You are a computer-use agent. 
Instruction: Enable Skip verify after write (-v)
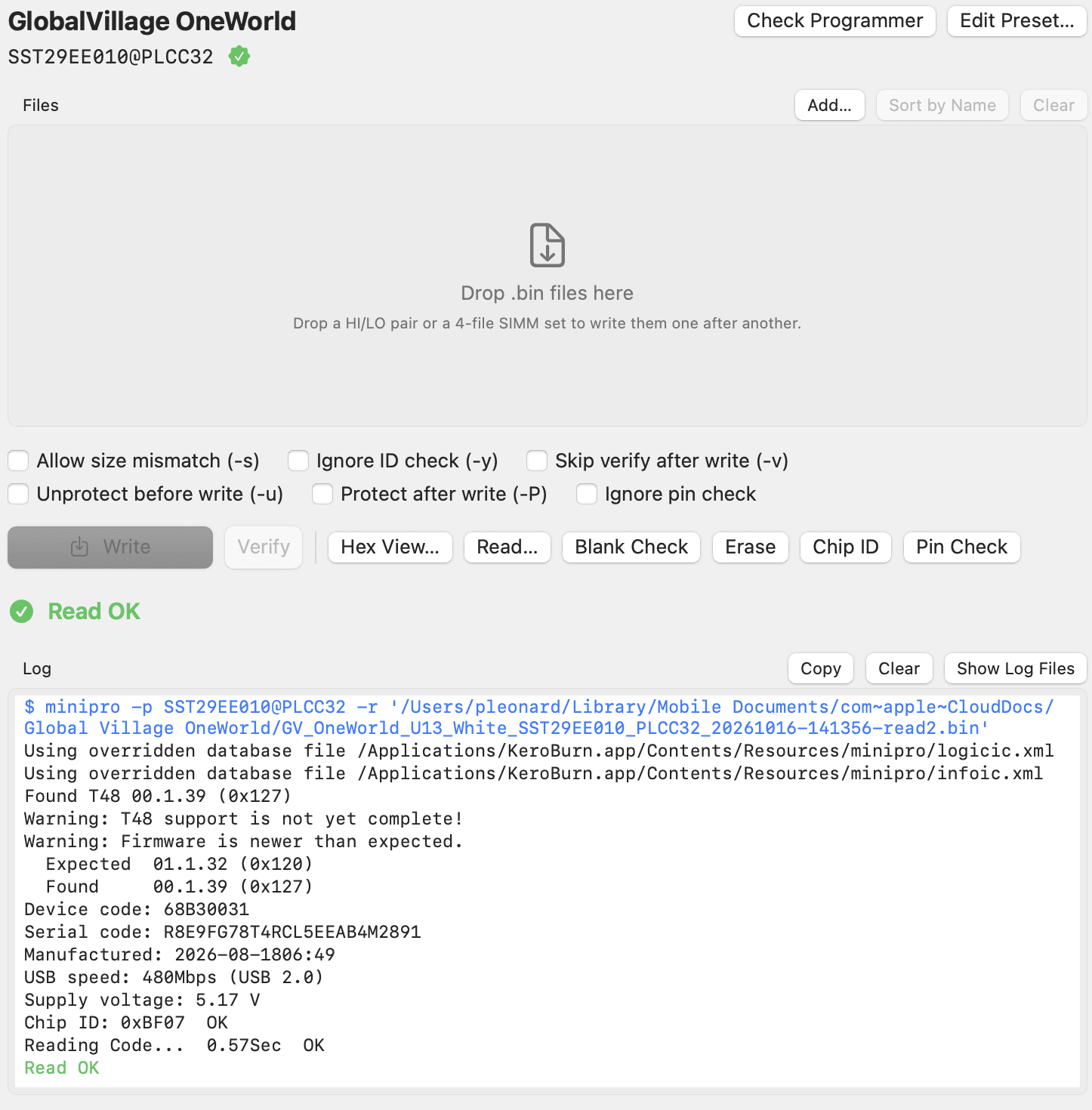click(x=537, y=461)
